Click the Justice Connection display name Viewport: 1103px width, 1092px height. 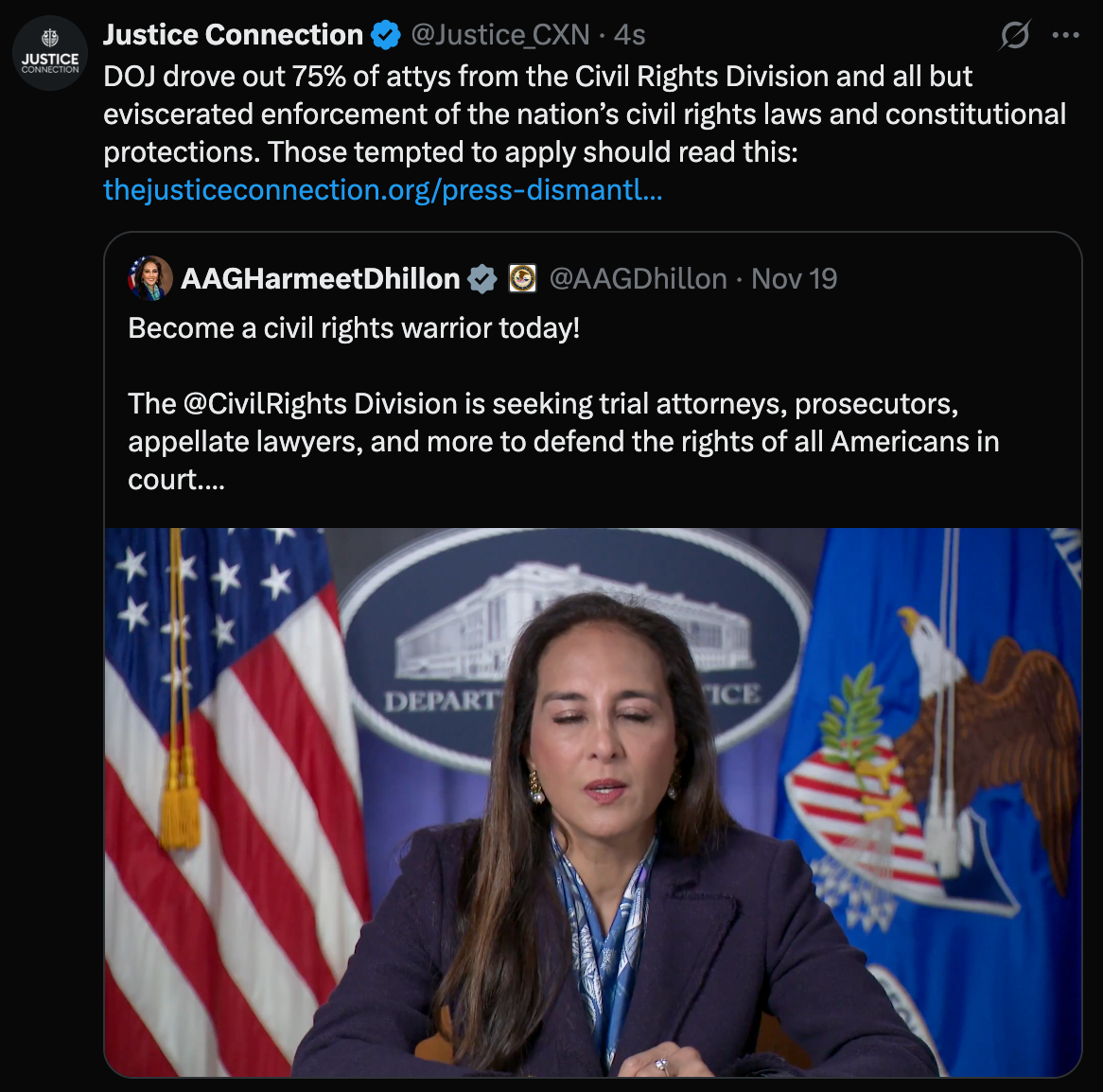coord(233,36)
